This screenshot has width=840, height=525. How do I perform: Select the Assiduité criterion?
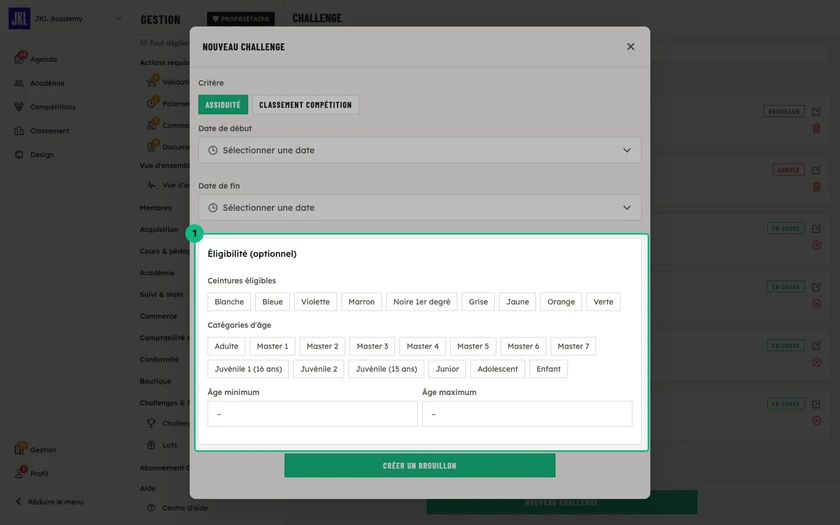(223, 105)
